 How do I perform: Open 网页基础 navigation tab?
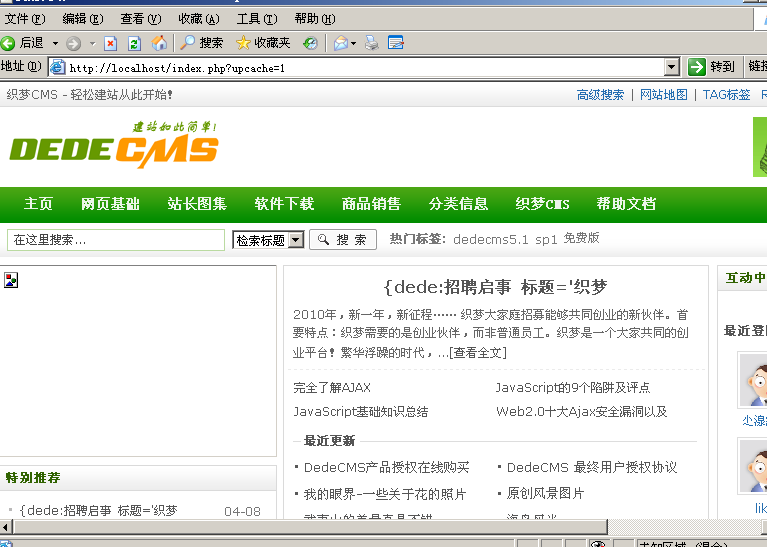(x=110, y=204)
